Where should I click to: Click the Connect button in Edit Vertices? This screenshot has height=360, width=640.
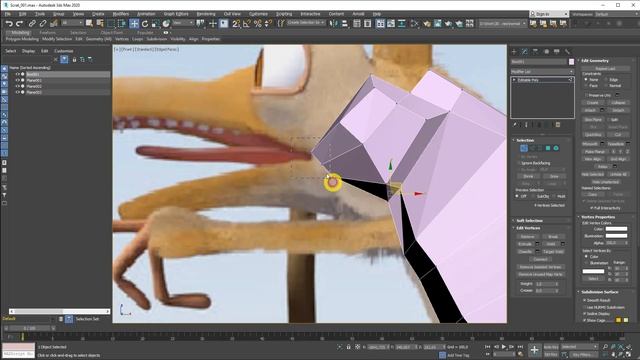click(540, 259)
